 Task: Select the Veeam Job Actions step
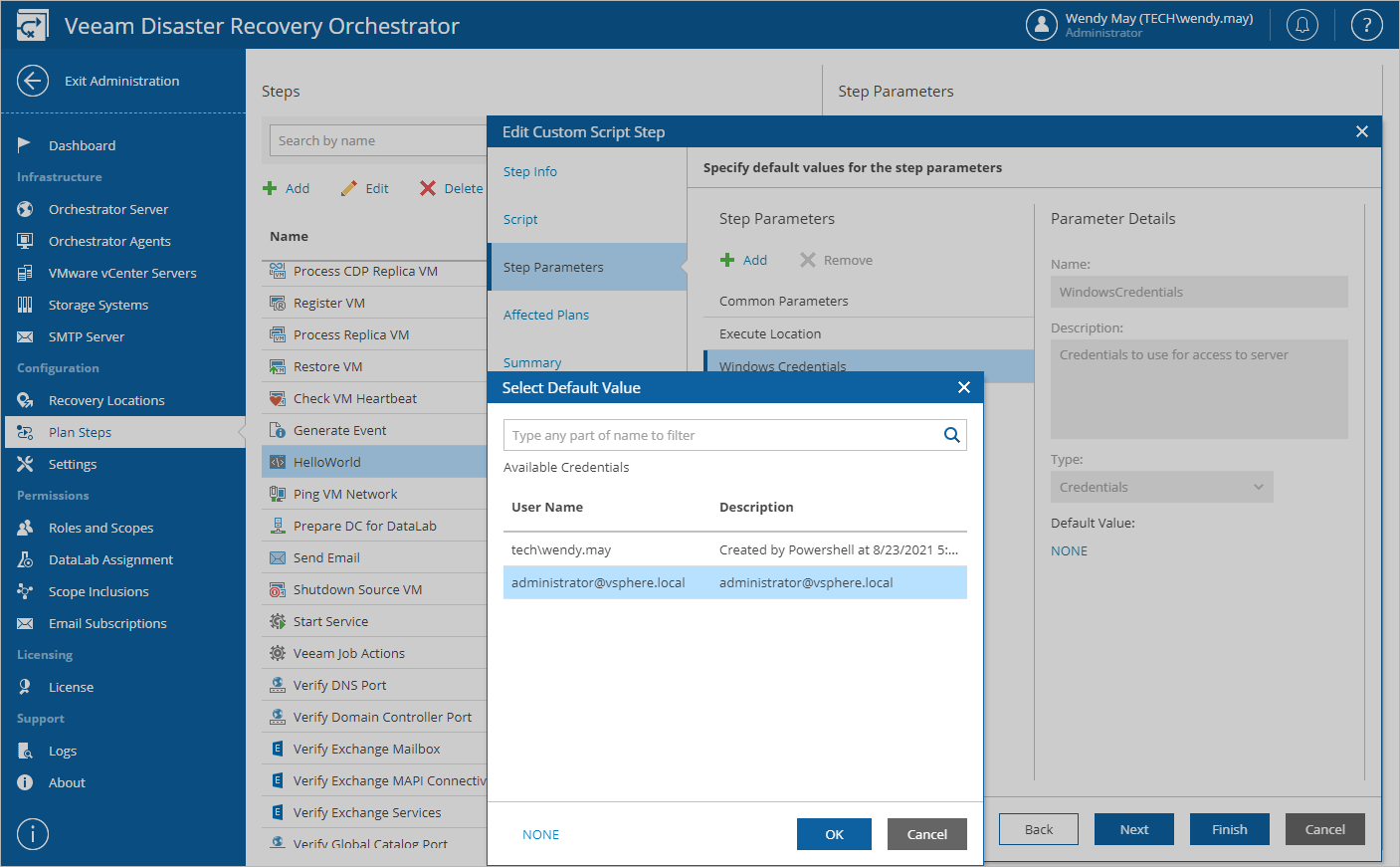pyautogui.click(x=374, y=653)
